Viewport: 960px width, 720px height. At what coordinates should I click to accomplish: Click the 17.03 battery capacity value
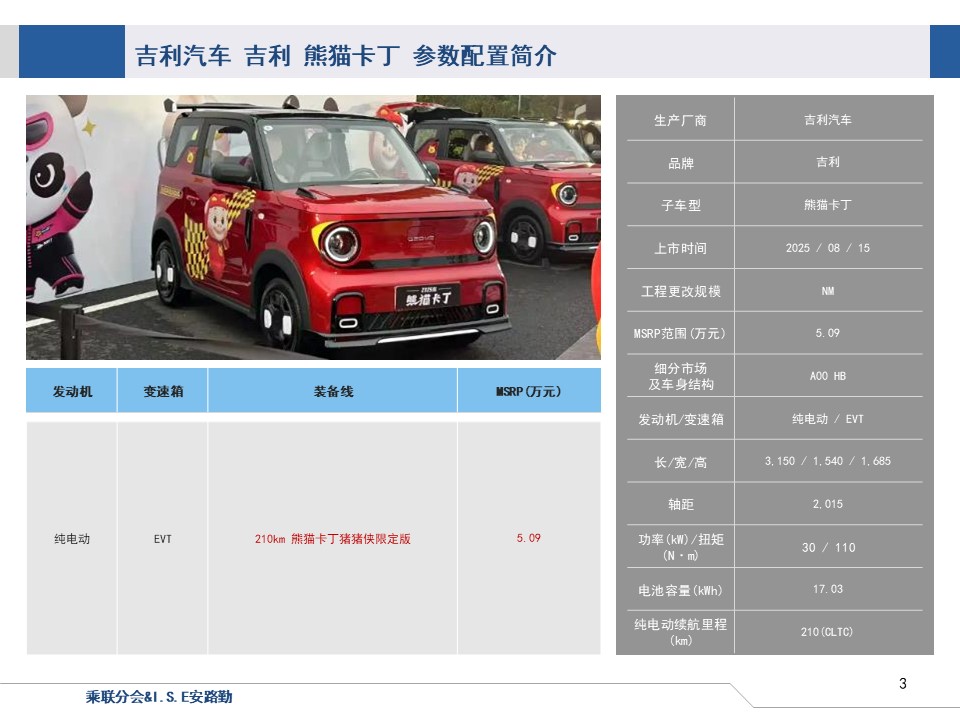[828, 589]
